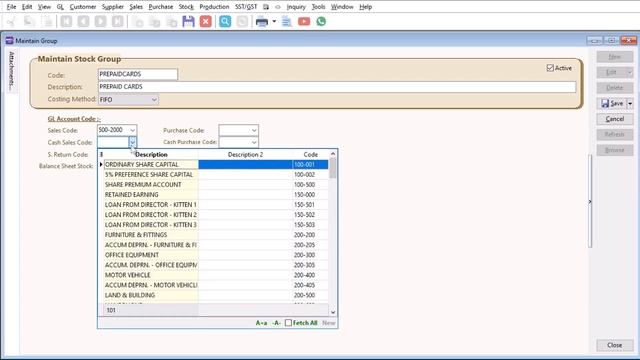
Task: Open the File menu
Action: [x=11, y=7]
